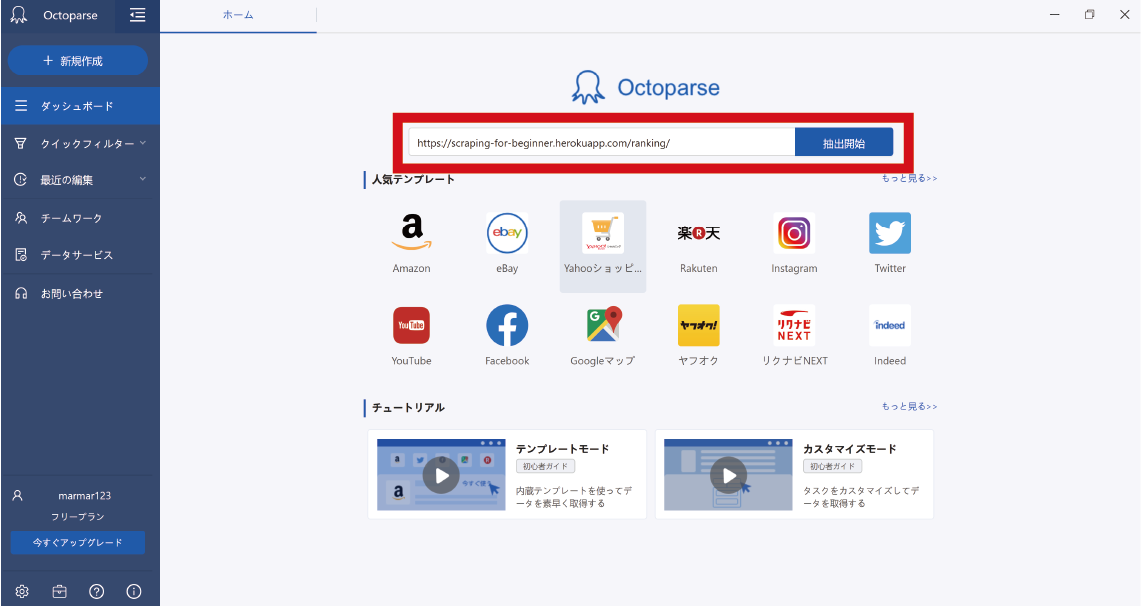Open help via the question mark icon
This screenshot has width=1141, height=606.
pyautogui.click(x=96, y=591)
